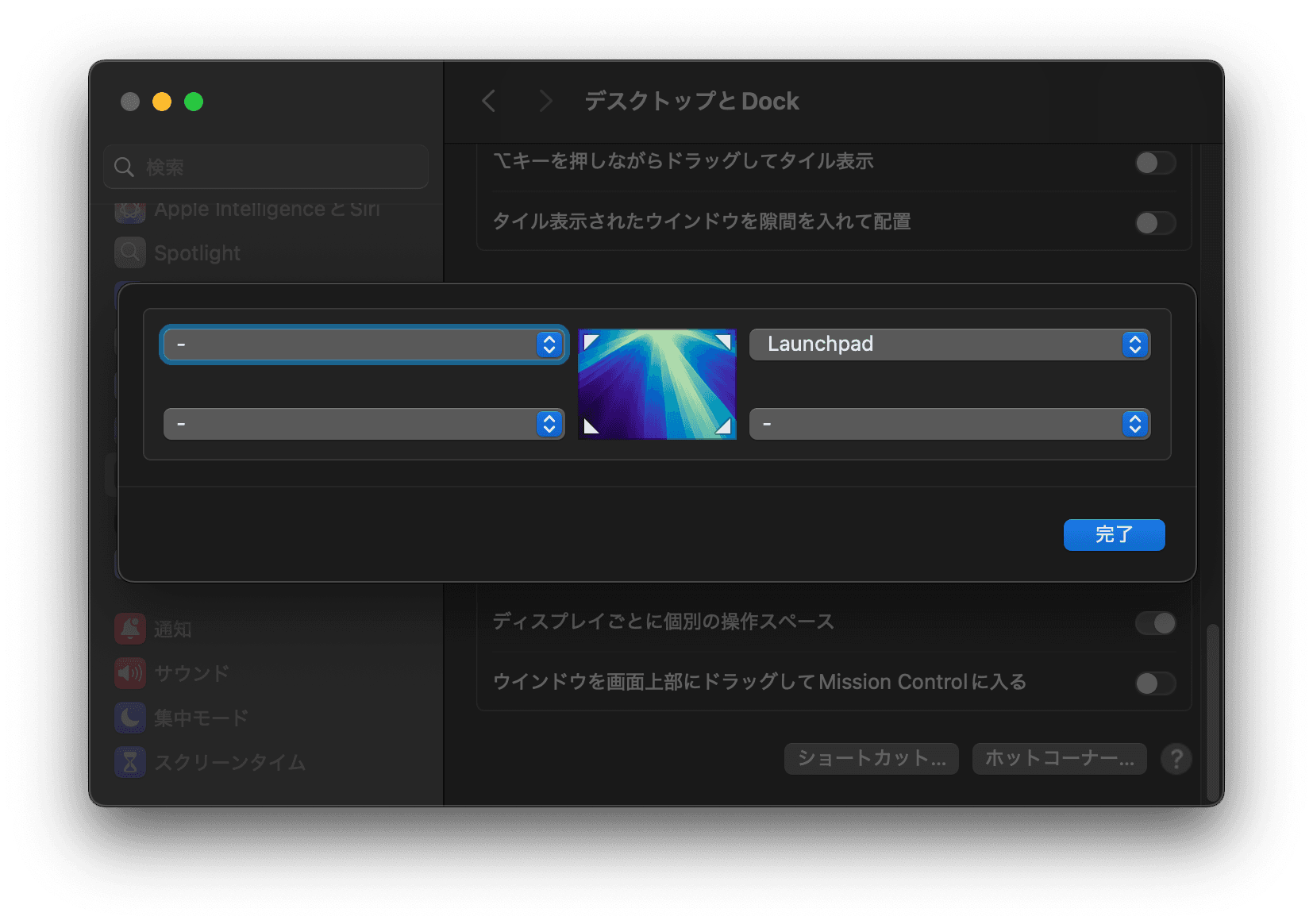1313x924 pixels.
Task: Click the back arrow navigation icon
Action: (489, 101)
